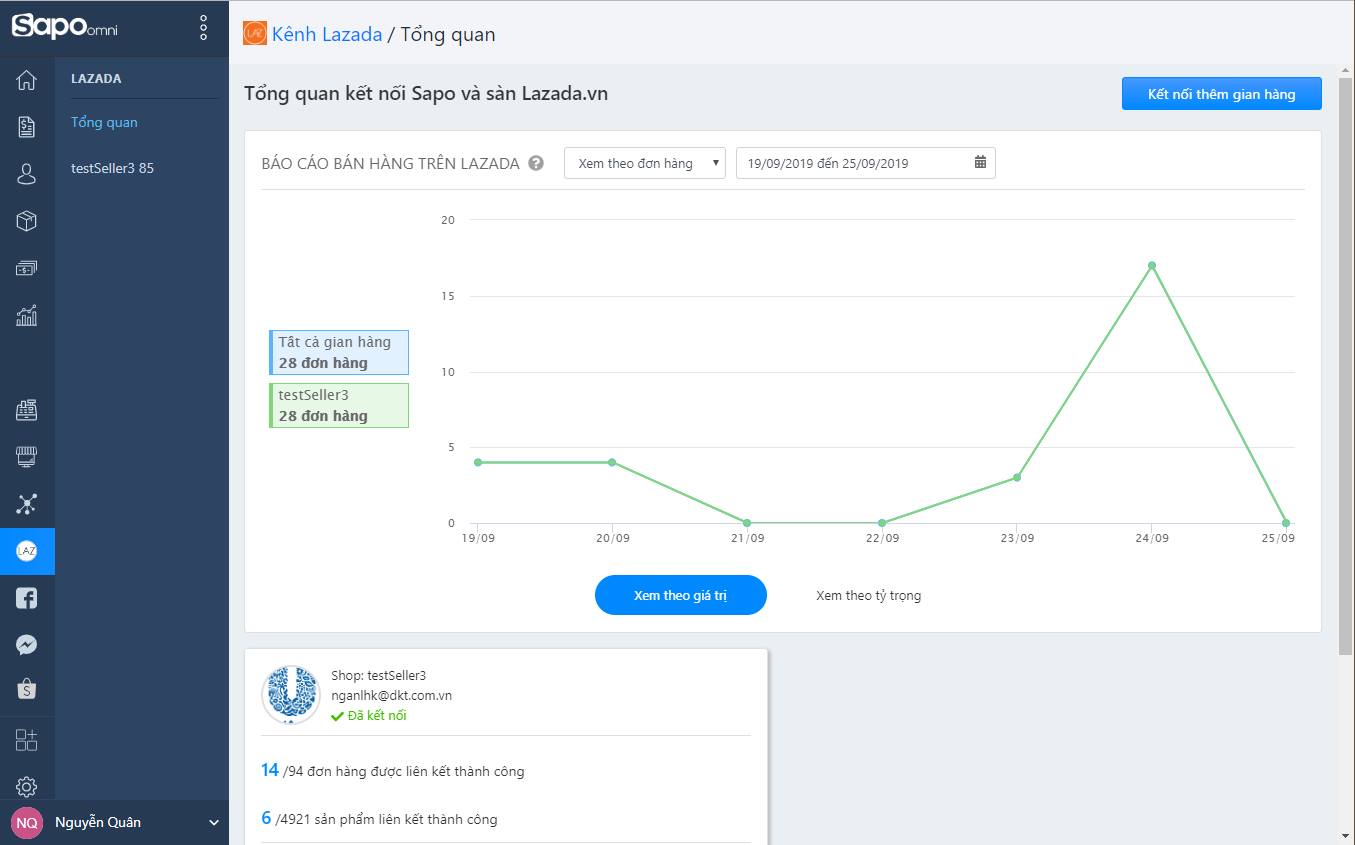Toggle 'Xem theo giá trị' view

point(680,595)
